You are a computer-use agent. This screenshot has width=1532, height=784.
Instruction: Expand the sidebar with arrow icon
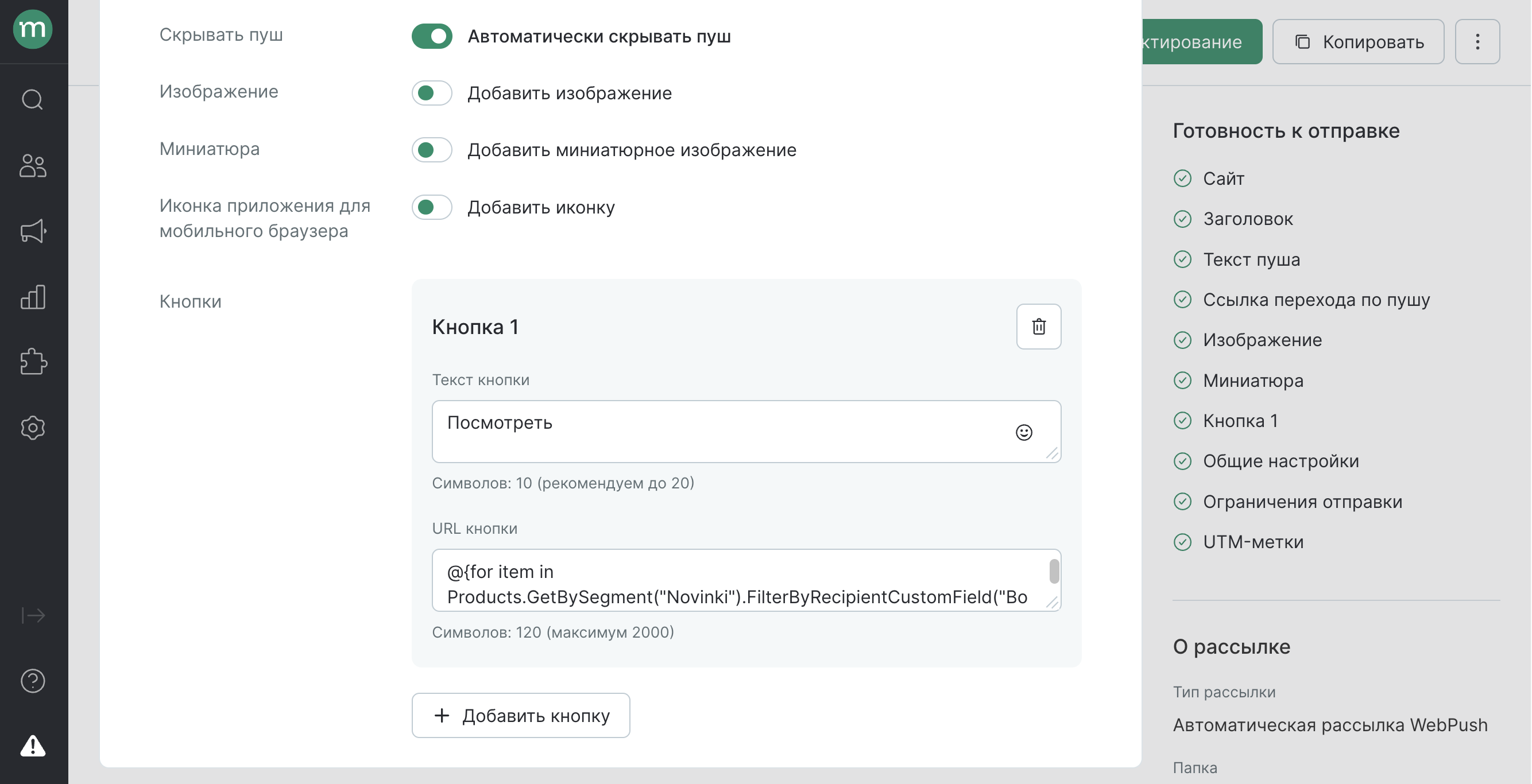click(x=33, y=615)
